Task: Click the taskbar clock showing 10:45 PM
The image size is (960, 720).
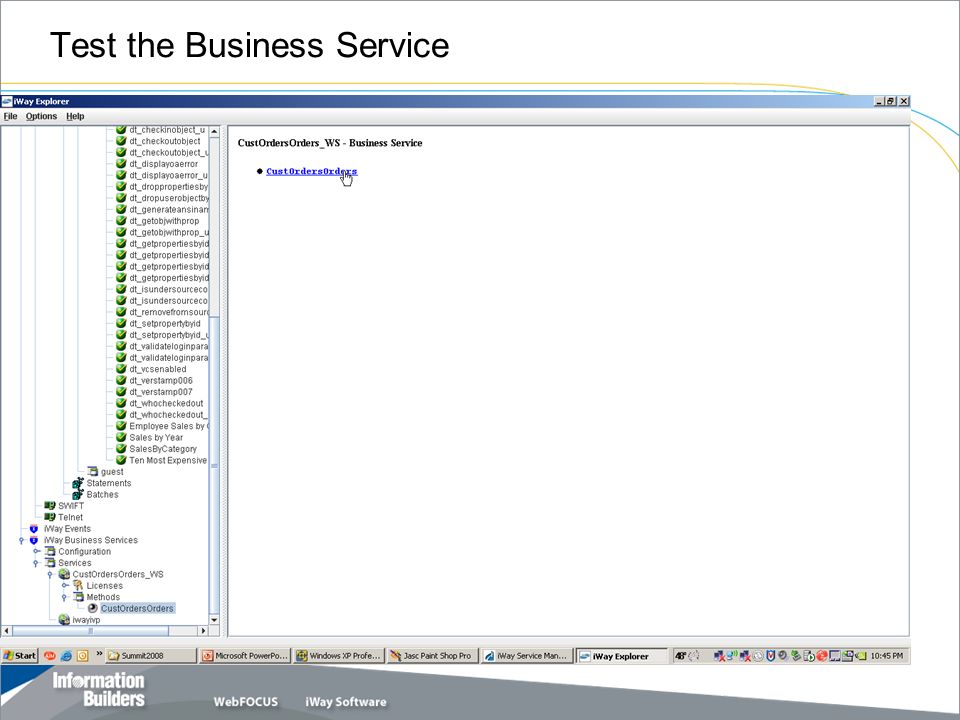Action: tap(887, 656)
